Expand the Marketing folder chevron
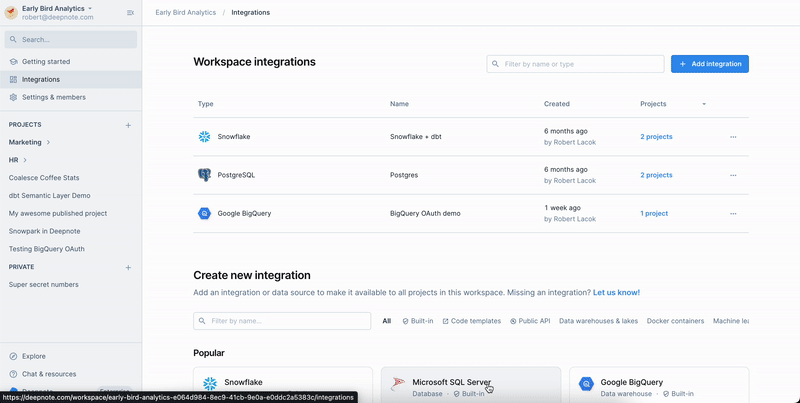Image resolution: width=800 pixels, height=403 pixels. coord(48,142)
